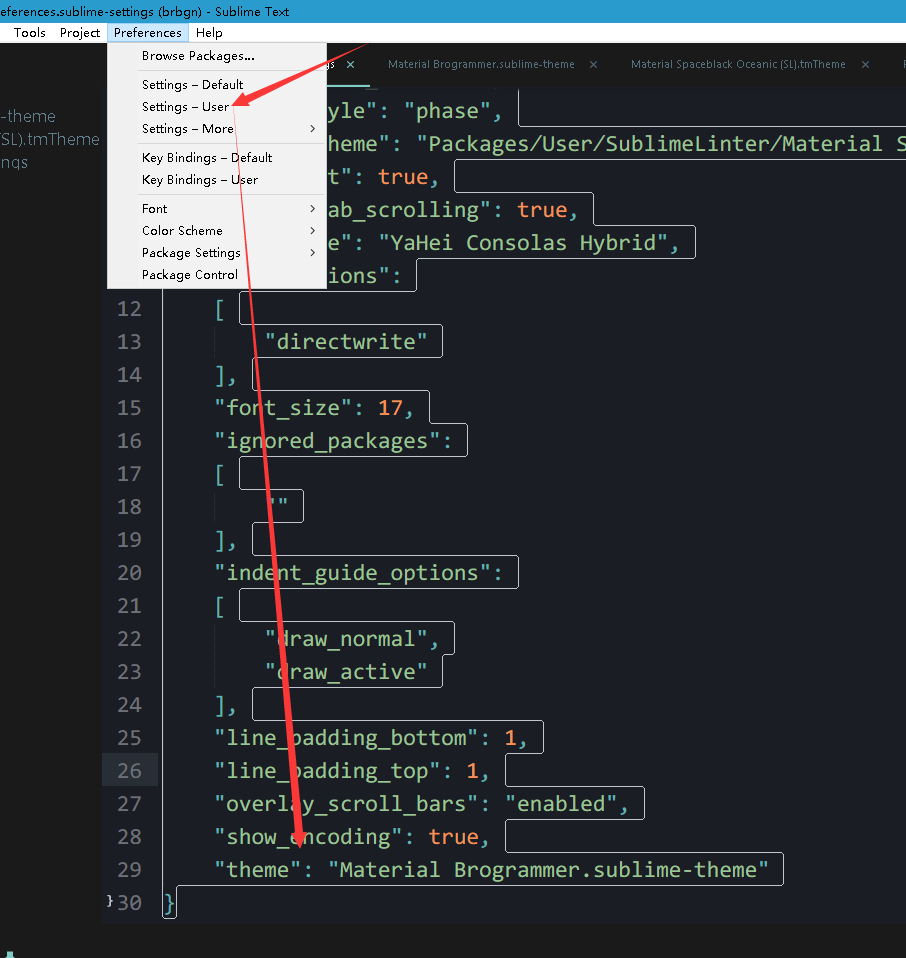Open Settings – User from the Preferences menu
The image size is (906, 958).
186,106
